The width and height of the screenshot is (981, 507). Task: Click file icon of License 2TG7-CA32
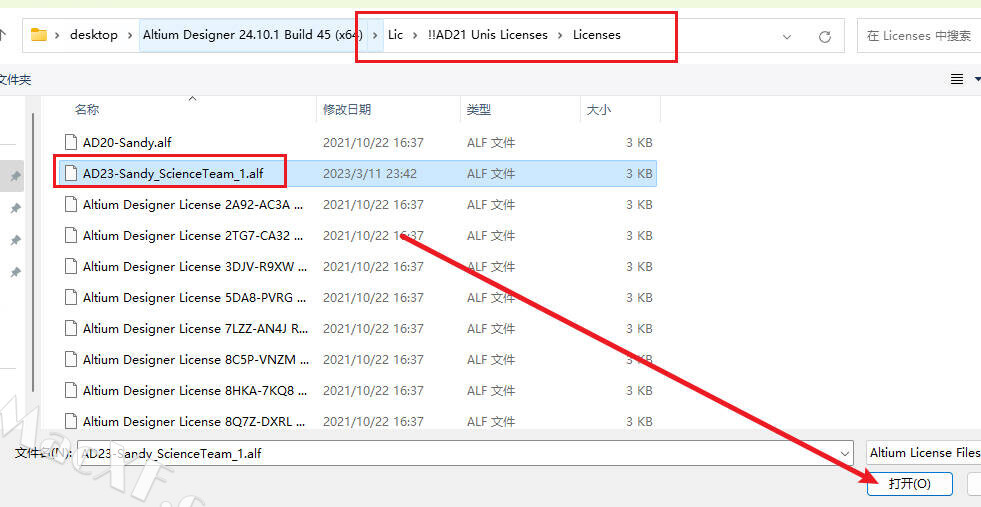(x=71, y=235)
